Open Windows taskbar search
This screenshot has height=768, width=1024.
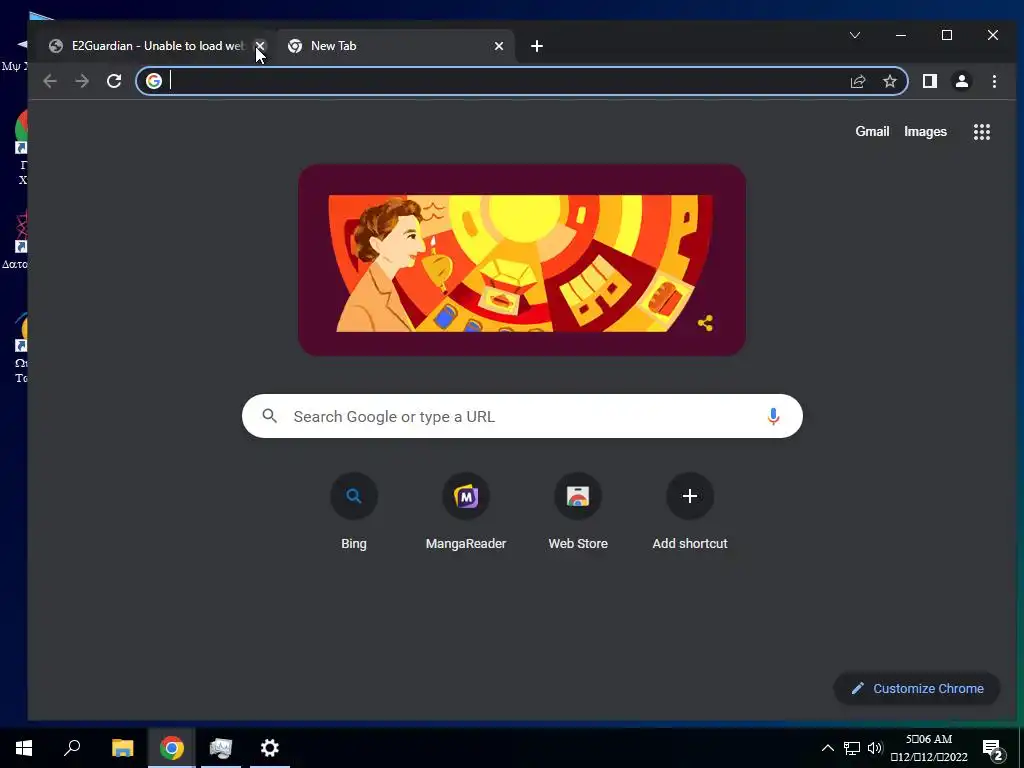tap(72, 748)
